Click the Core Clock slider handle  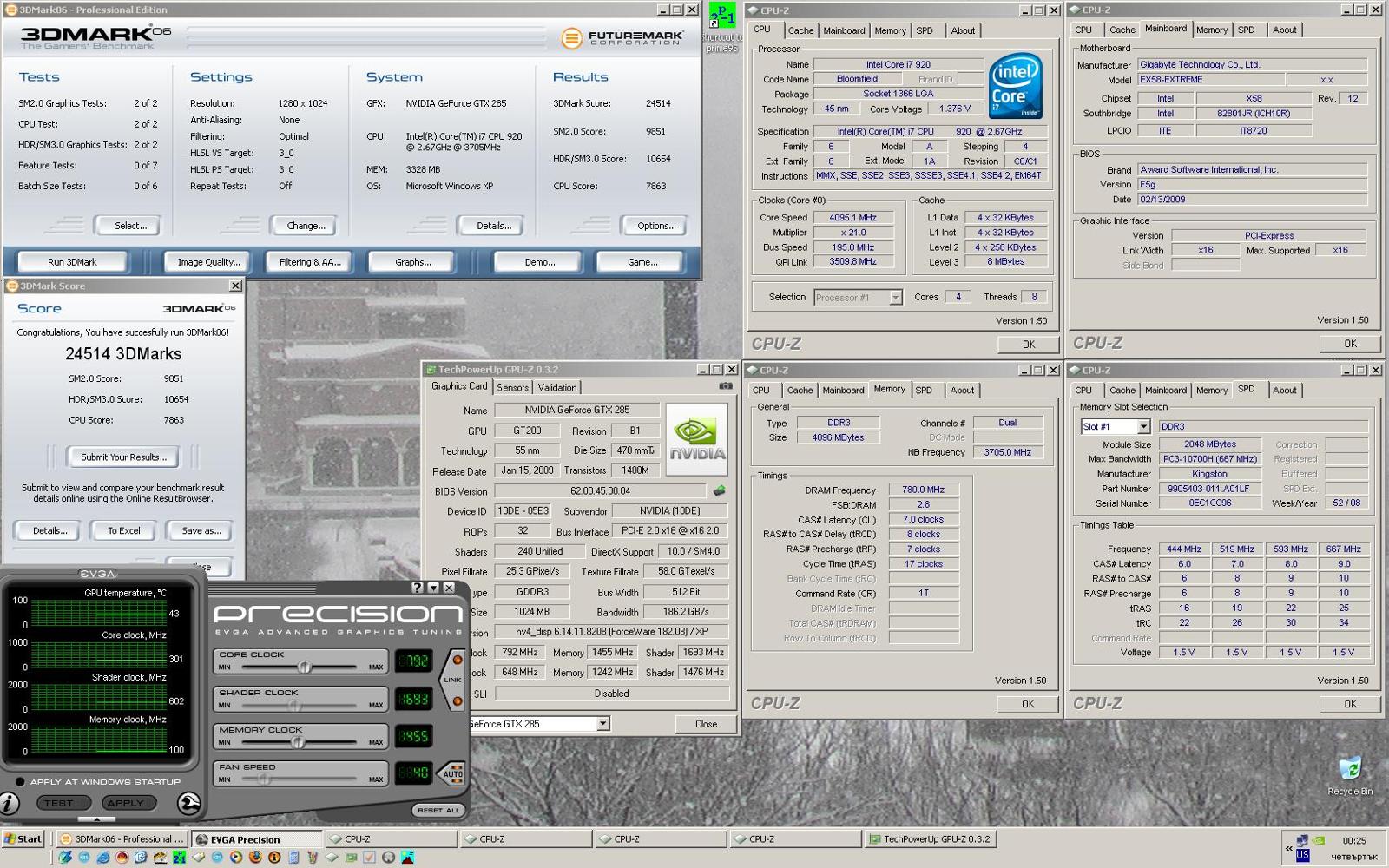[x=305, y=667]
